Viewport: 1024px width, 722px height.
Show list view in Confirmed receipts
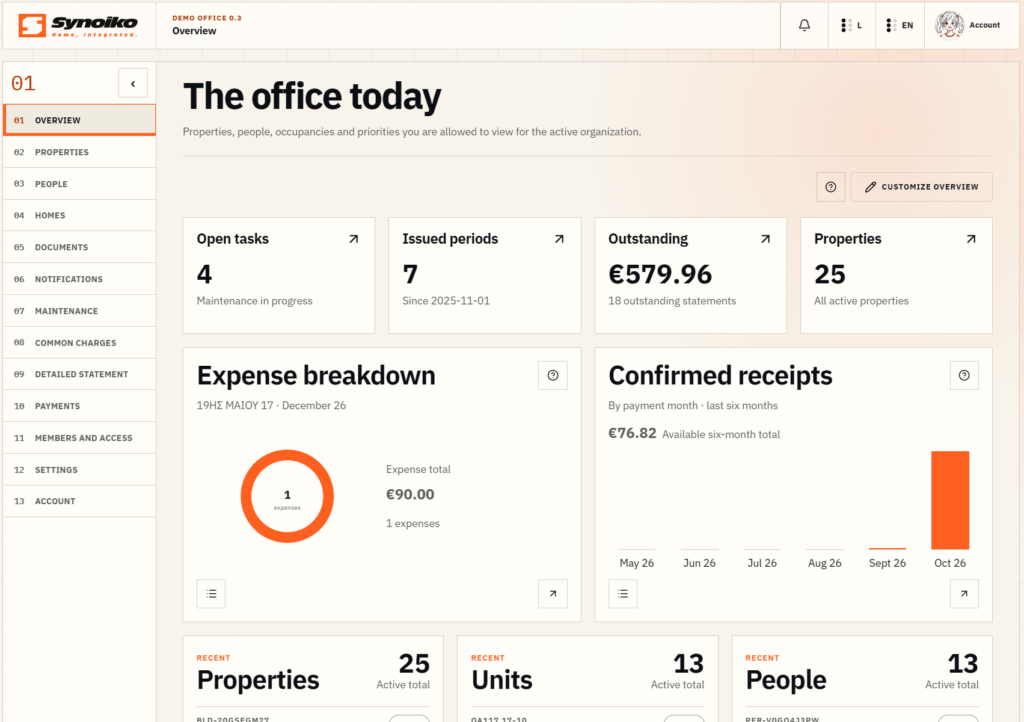[623, 594]
